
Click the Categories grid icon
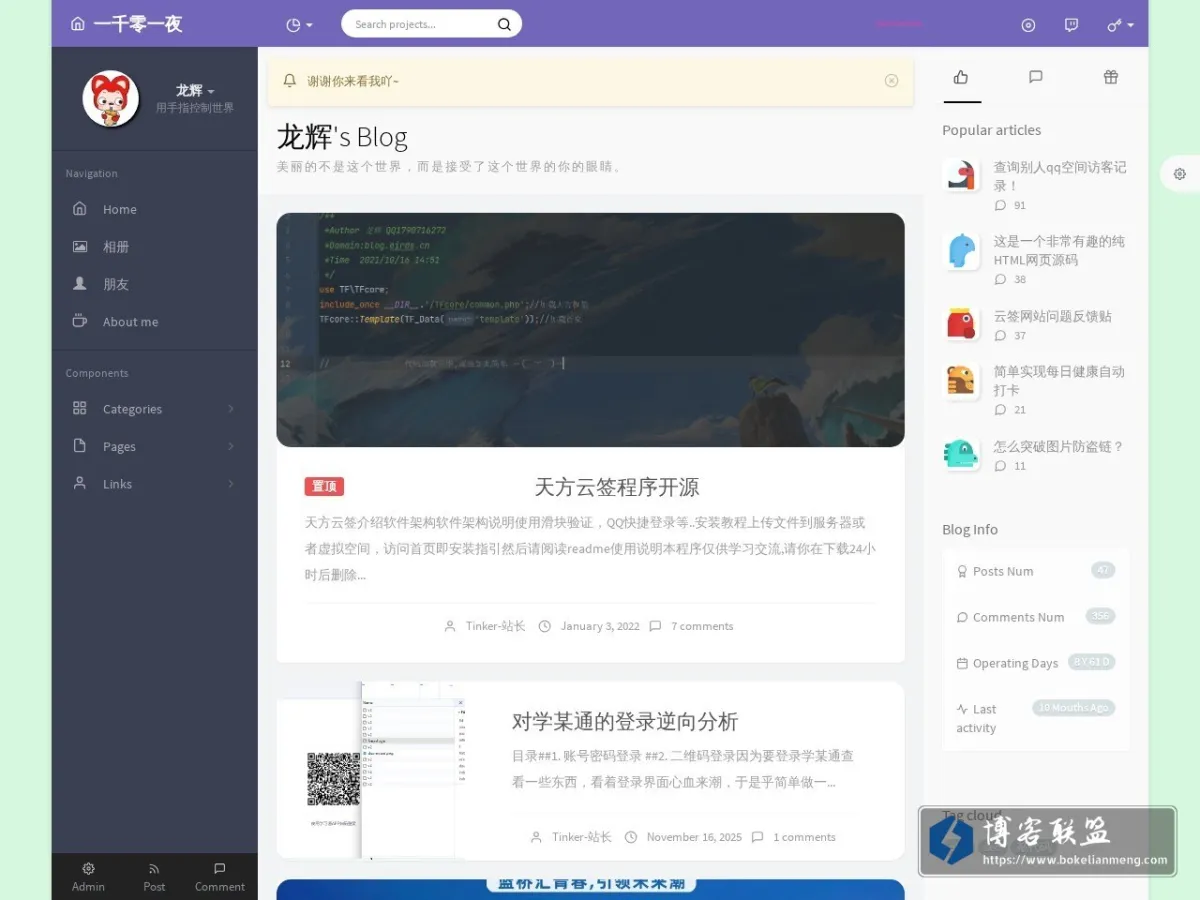[80, 408]
